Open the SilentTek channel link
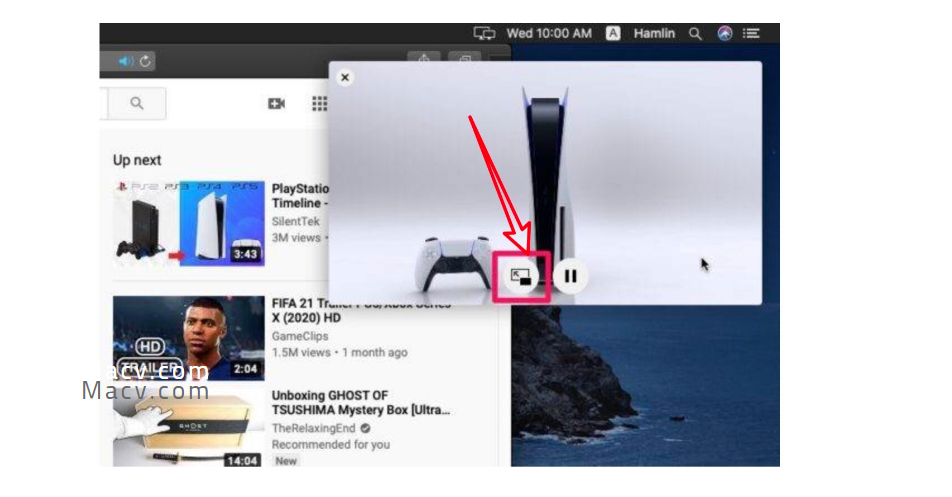This screenshot has height=497, width=952. pyautogui.click(x=296, y=221)
